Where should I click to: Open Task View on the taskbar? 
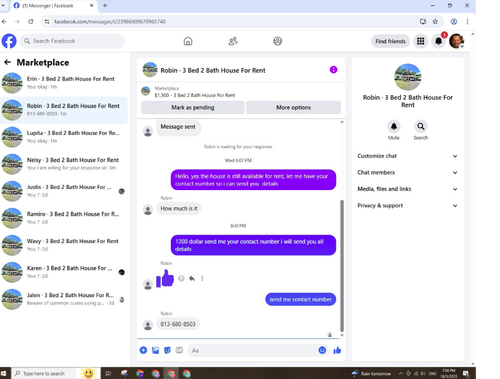pos(108,373)
